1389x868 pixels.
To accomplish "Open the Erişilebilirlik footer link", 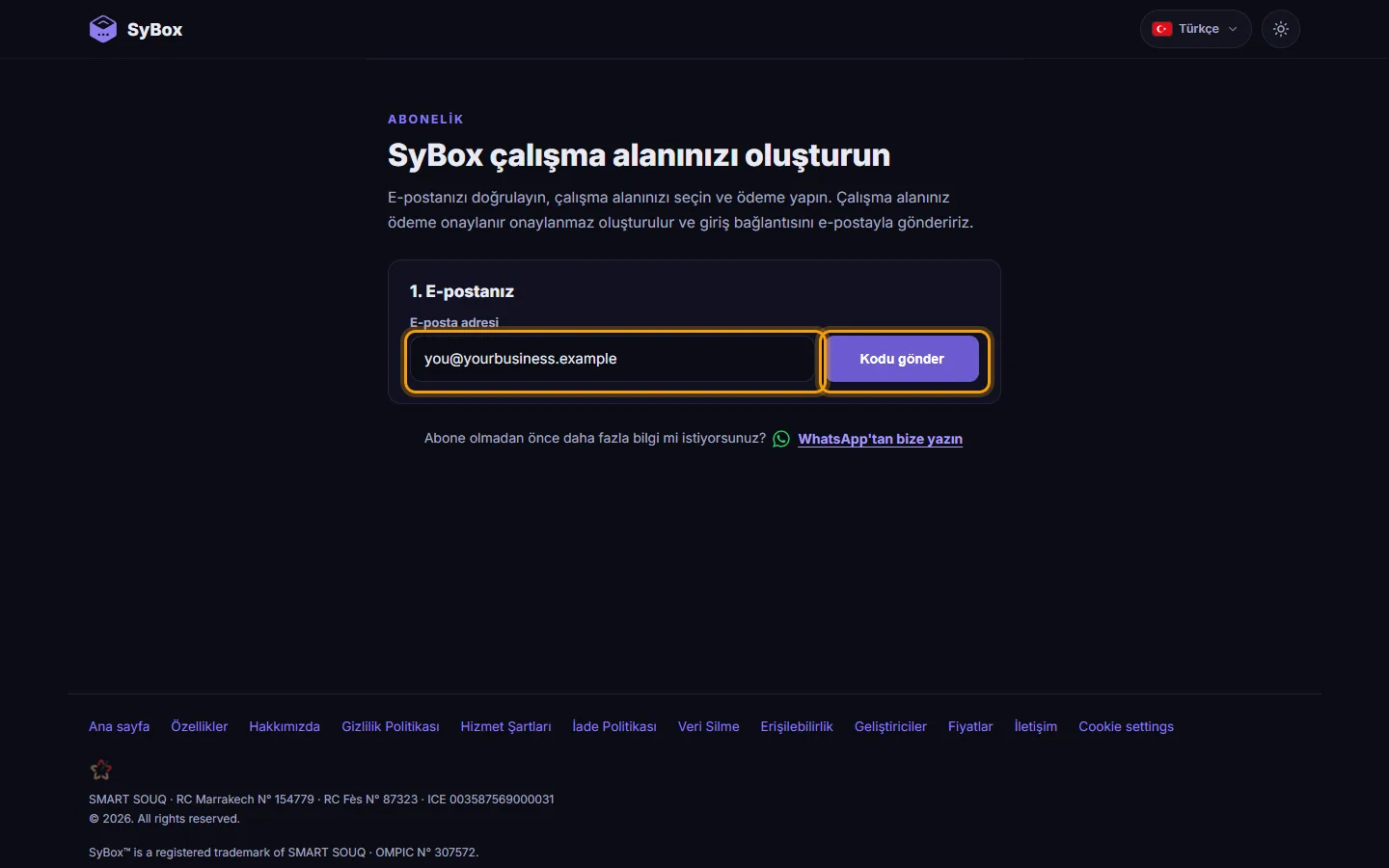I will click(797, 726).
